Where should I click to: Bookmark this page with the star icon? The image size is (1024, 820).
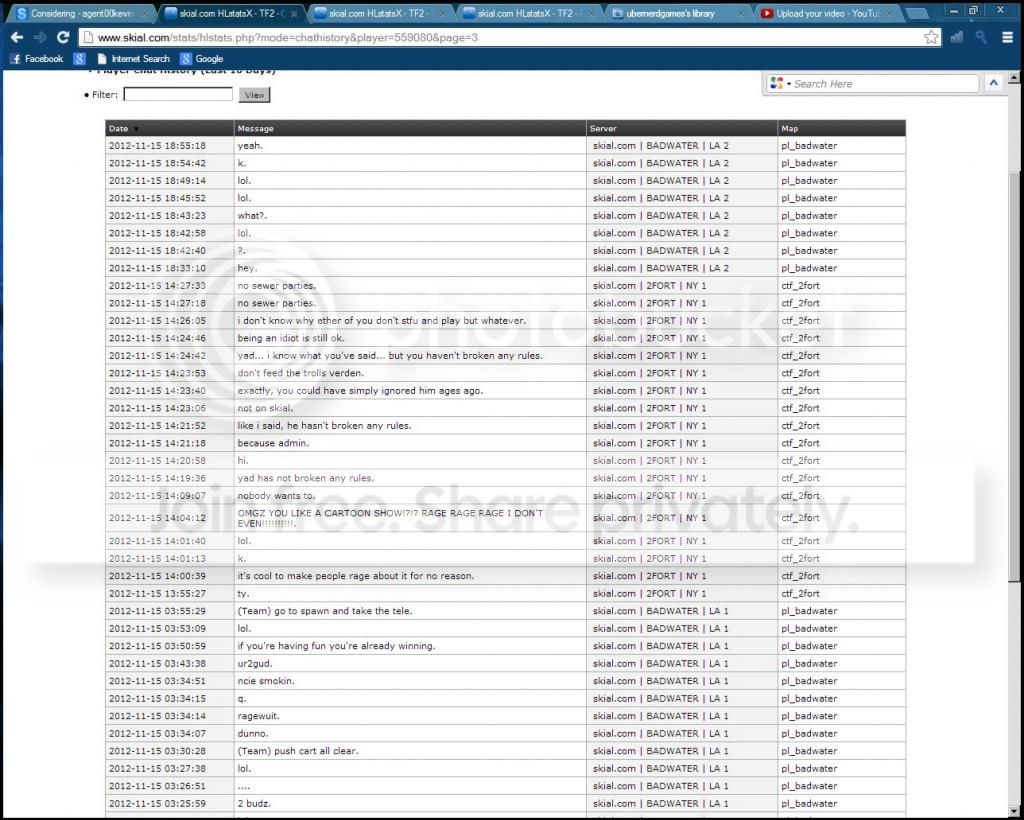[x=931, y=37]
